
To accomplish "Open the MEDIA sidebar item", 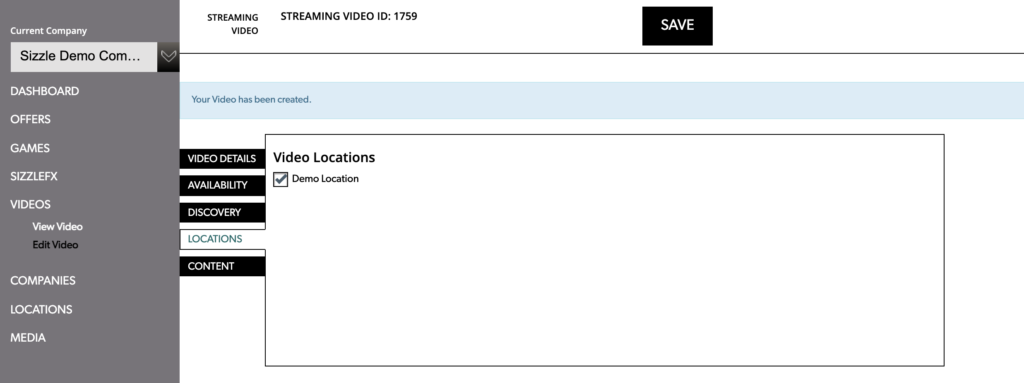I will tap(28, 338).
